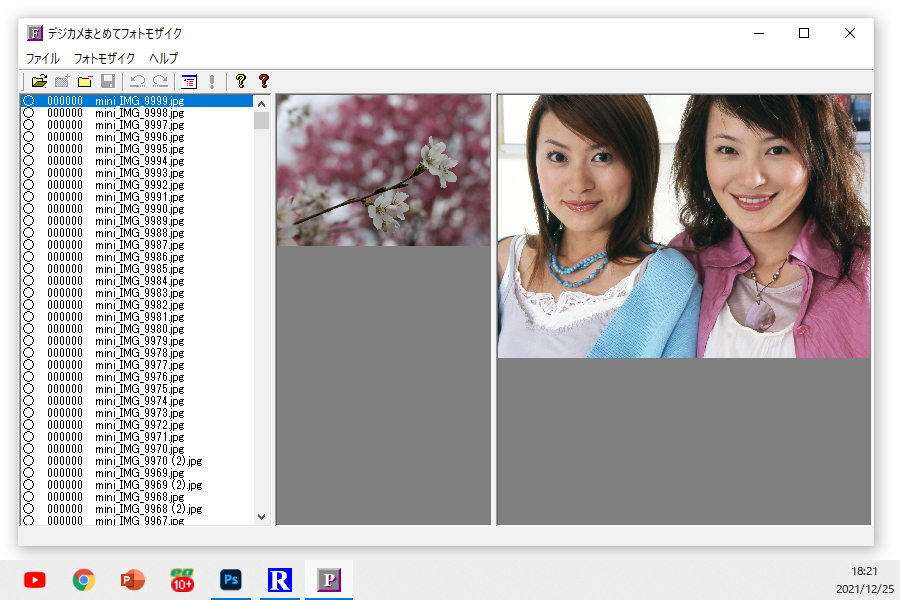Click the file list scroll up arrow
900x600 pixels.
point(262,104)
